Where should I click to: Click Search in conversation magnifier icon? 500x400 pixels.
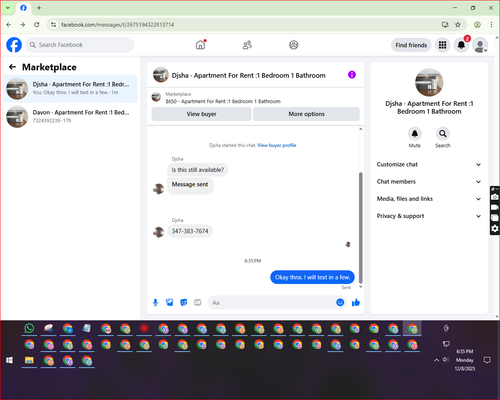[x=443, y=134]
